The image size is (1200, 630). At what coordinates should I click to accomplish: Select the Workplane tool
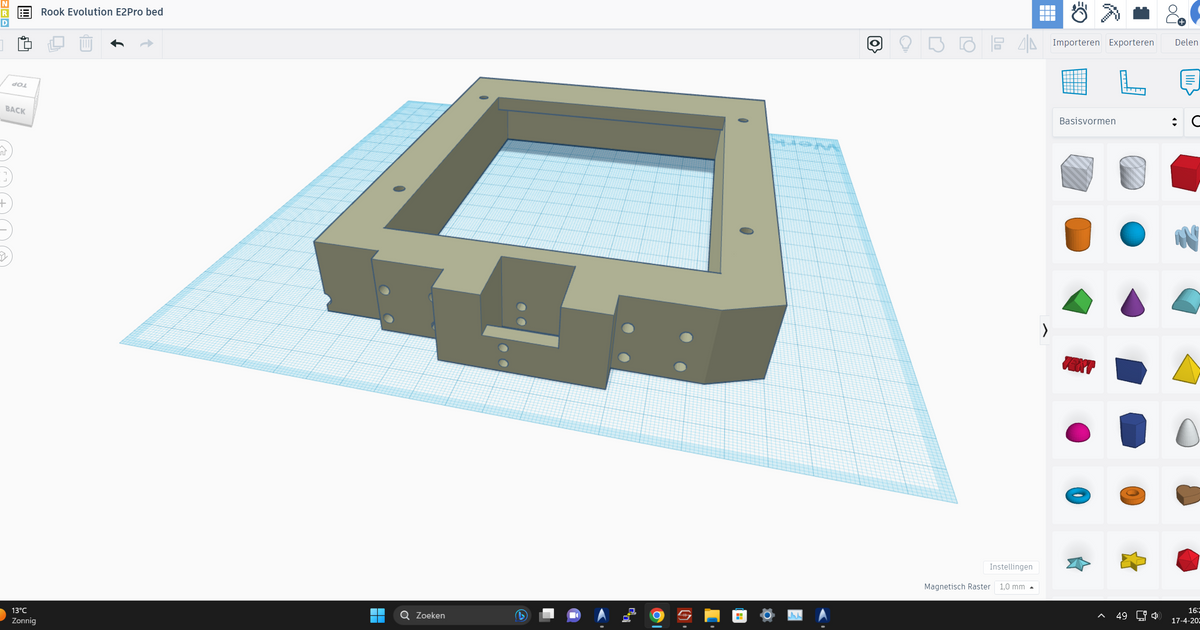pyautogui.click(x=1076, y=82)
